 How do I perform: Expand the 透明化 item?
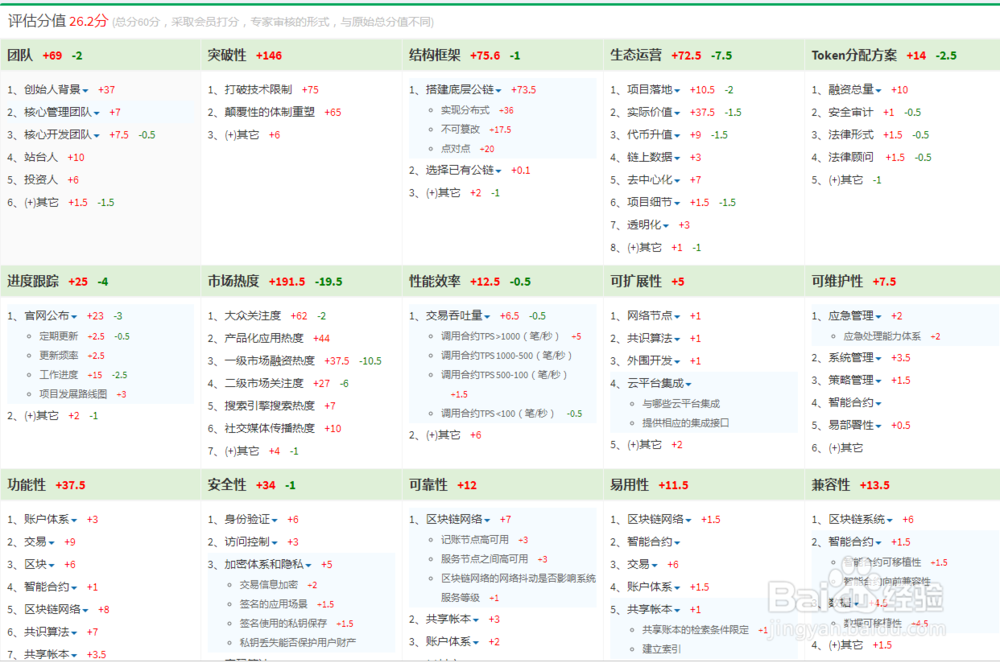tap(666, 226)
